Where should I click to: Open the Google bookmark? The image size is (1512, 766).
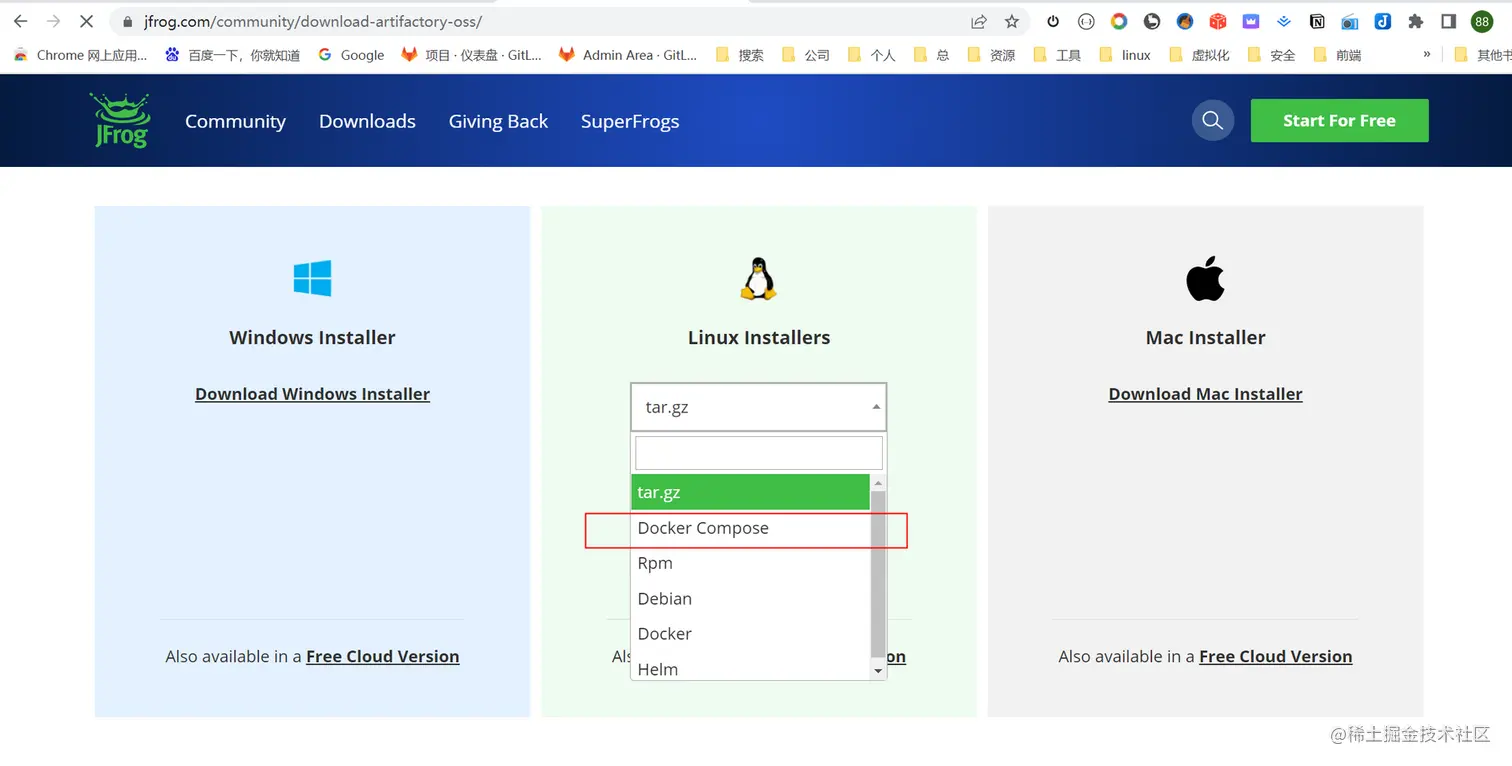[x=351, y=55]
